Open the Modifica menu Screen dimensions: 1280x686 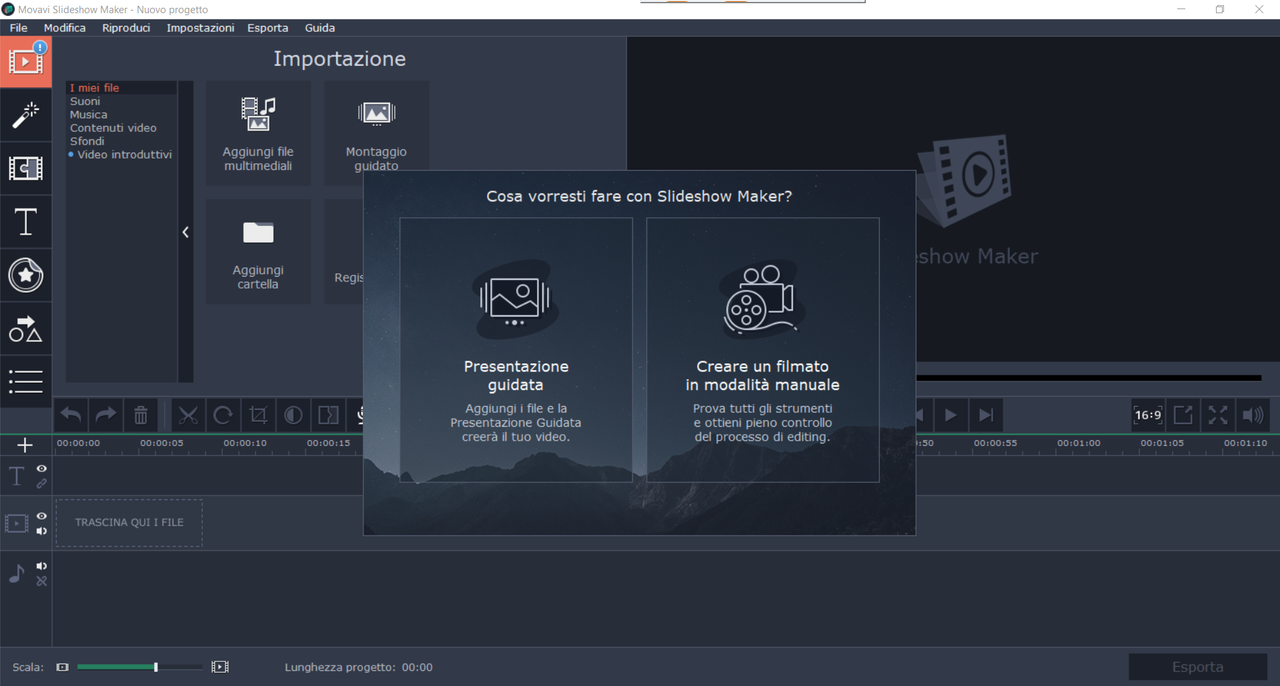[65, 28]
